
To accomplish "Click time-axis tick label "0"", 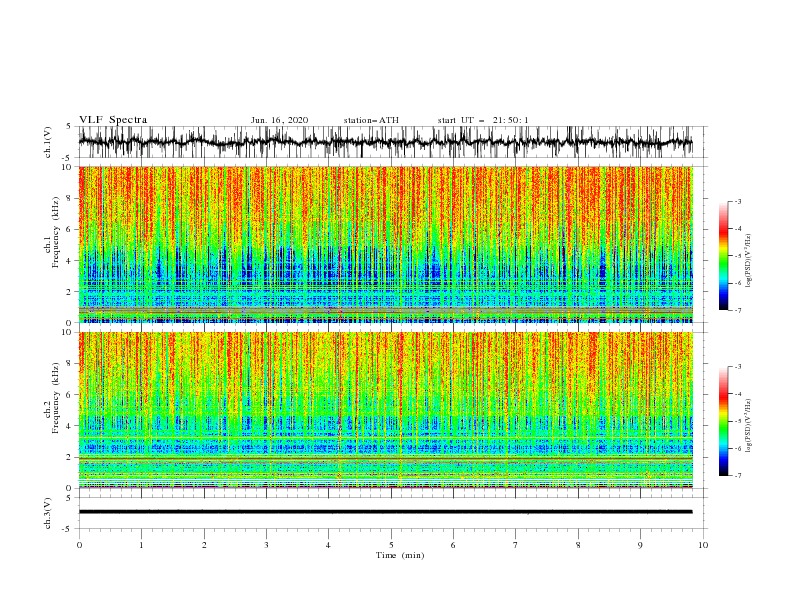I will pyautogui.click(x=79, y=545).
